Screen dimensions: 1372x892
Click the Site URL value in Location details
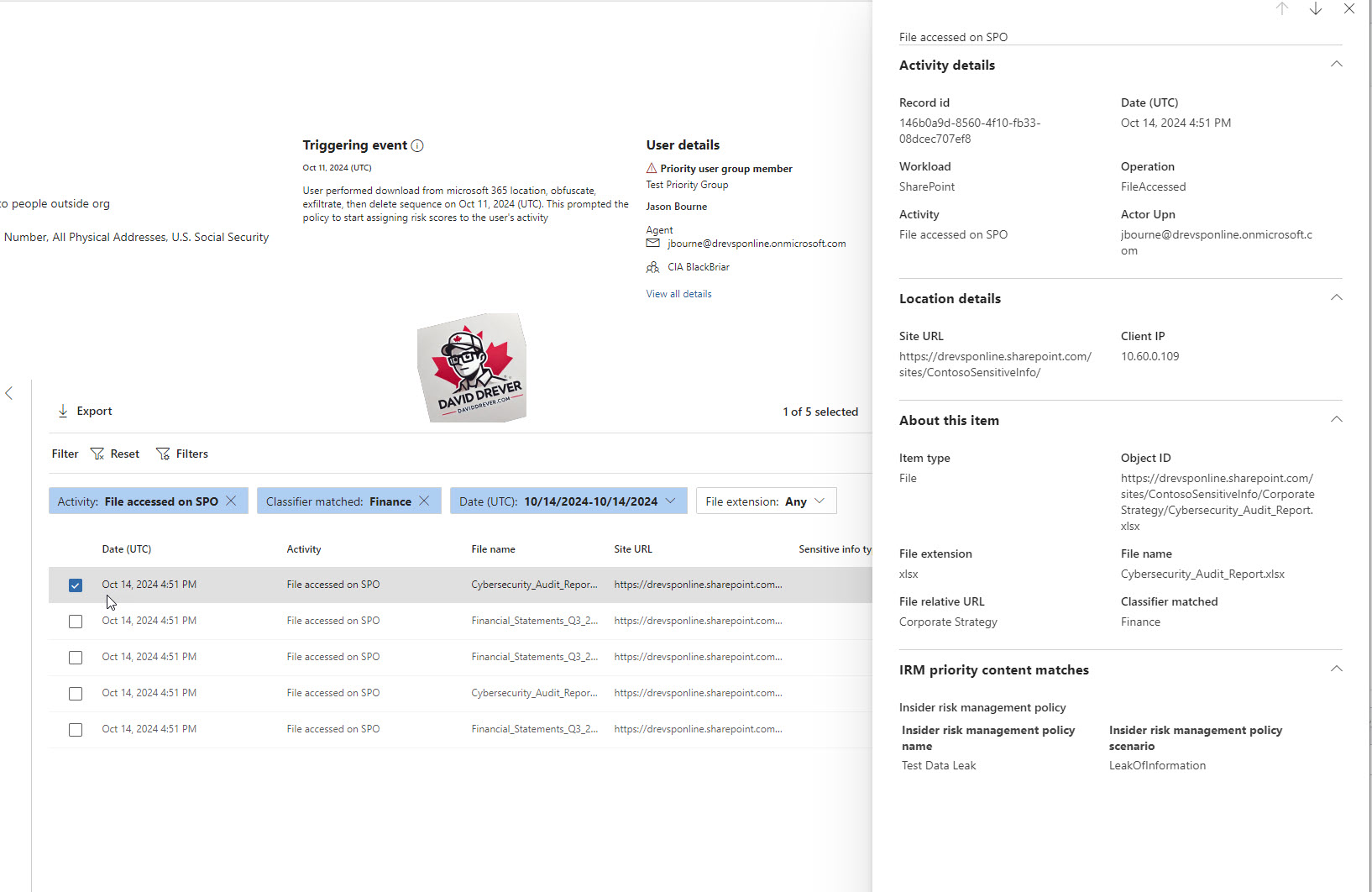point(995,365)
